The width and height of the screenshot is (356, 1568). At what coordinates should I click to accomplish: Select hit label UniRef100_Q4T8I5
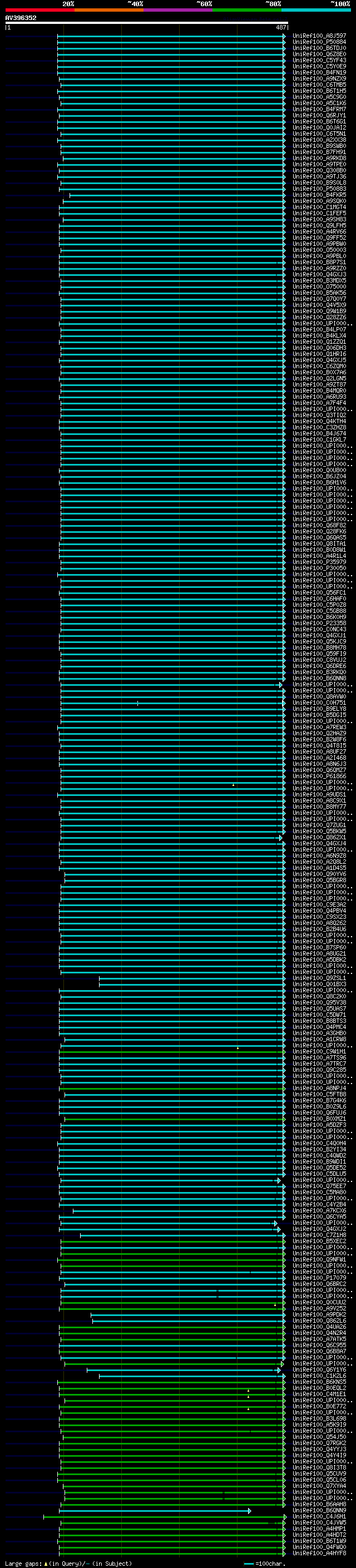319,745
